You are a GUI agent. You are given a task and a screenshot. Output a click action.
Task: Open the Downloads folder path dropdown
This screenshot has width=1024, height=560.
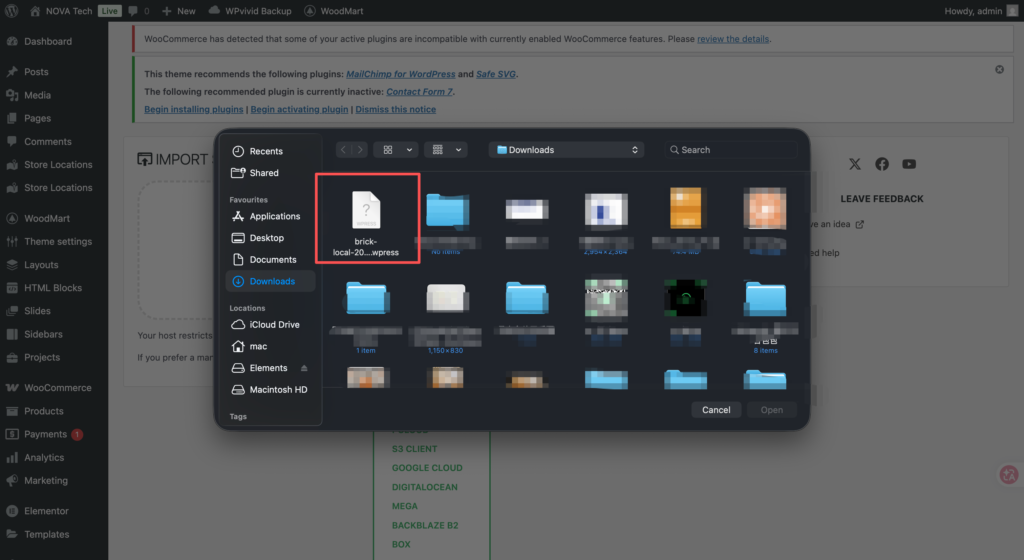pos(566,149)
